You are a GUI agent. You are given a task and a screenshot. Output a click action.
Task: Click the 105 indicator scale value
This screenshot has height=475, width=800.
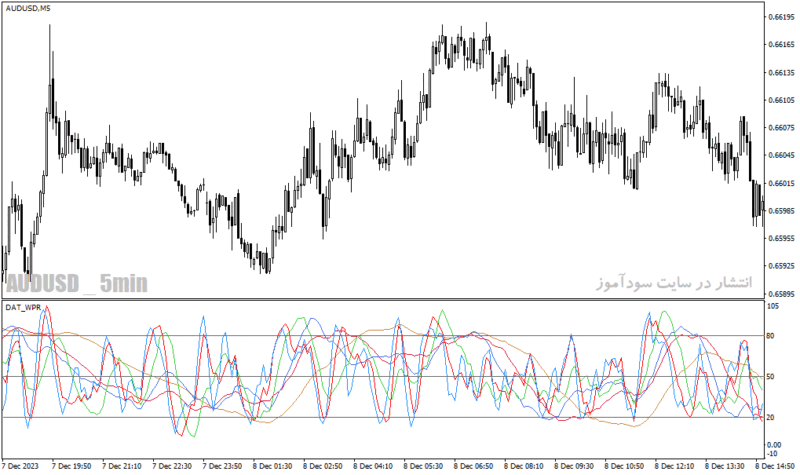coord(773,306)
